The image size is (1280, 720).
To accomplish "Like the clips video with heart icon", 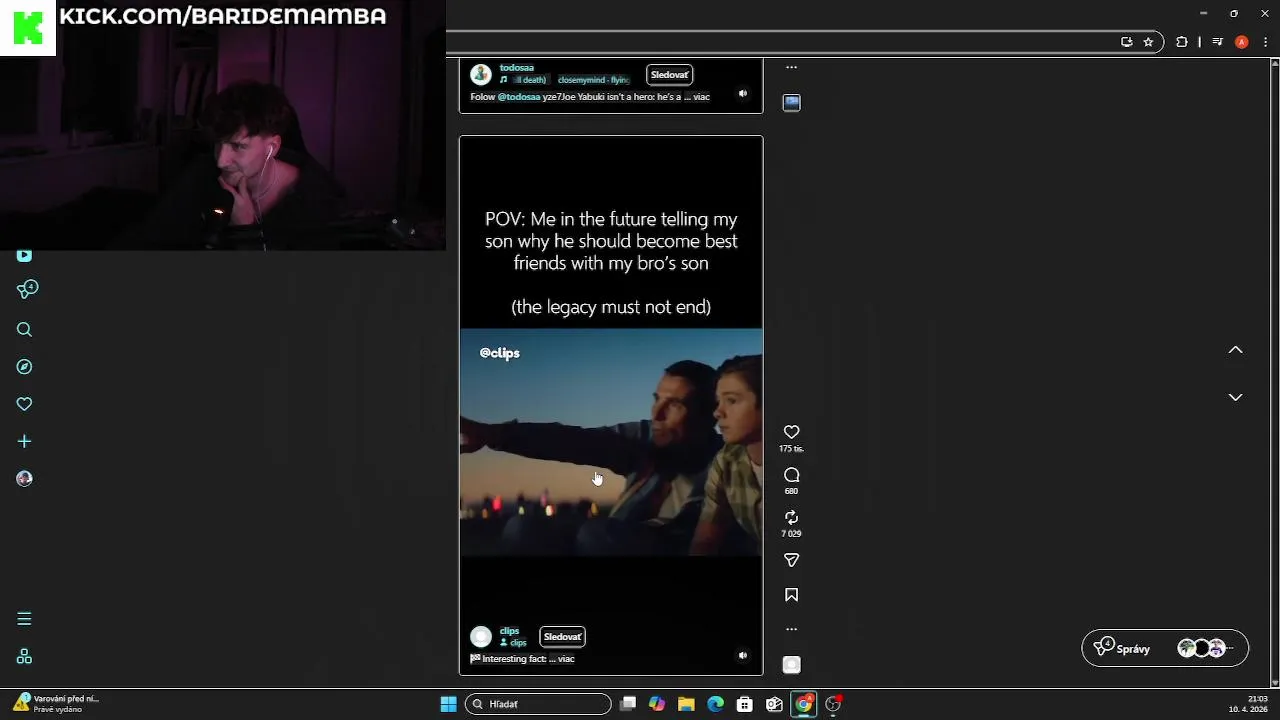I will pyautogui.click(x=791, y=432).
